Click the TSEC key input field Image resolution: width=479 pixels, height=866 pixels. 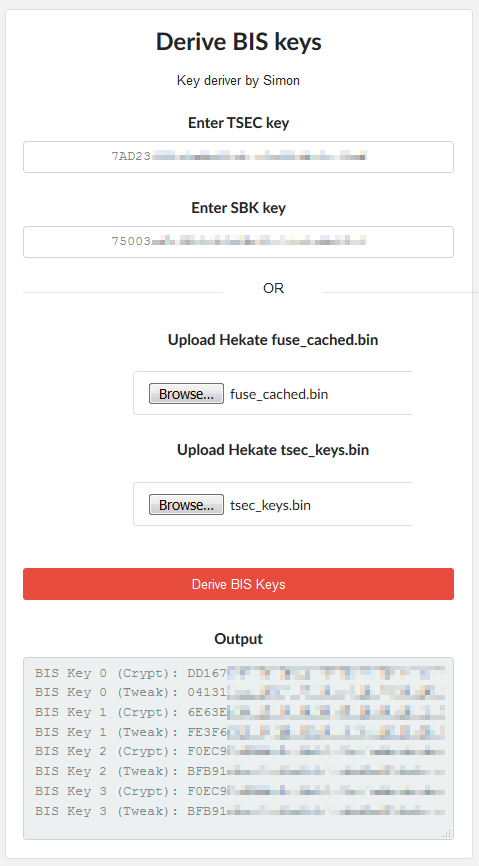click(238, 157)
